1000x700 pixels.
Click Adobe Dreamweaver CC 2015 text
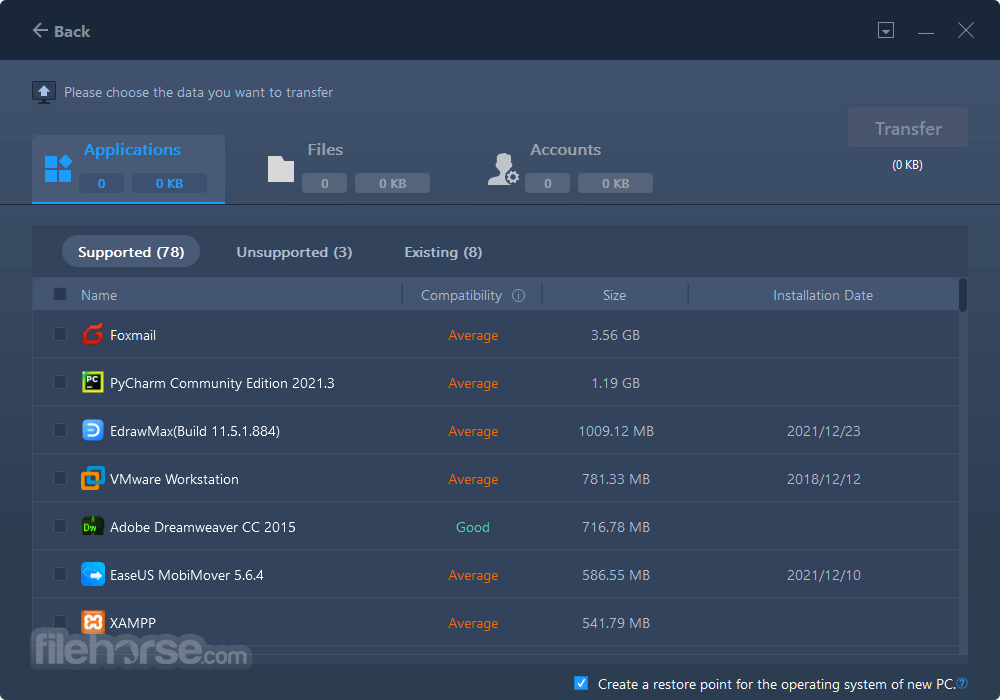[203, 527]
